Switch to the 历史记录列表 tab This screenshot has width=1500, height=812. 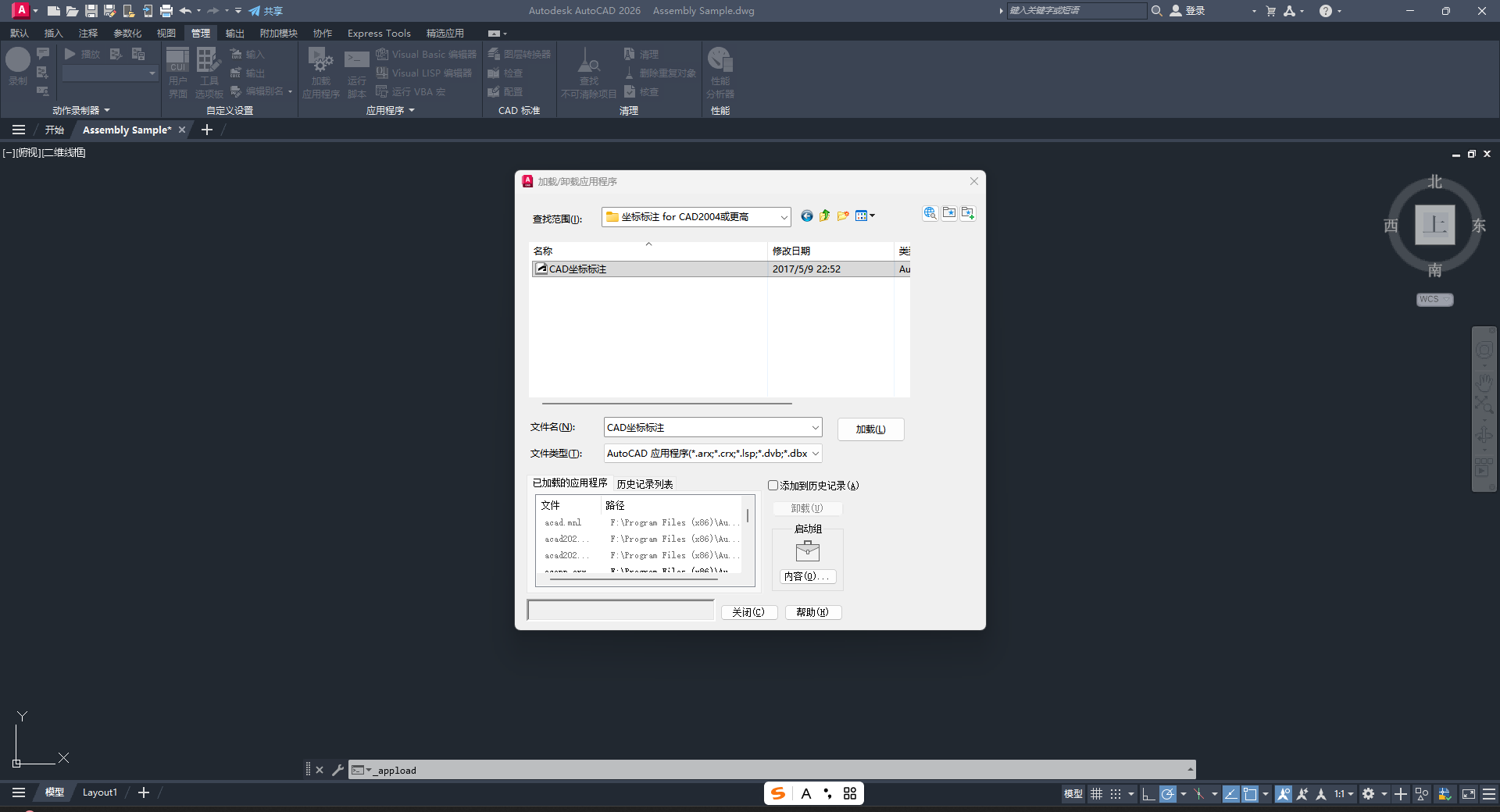click(x=645, y=484)
